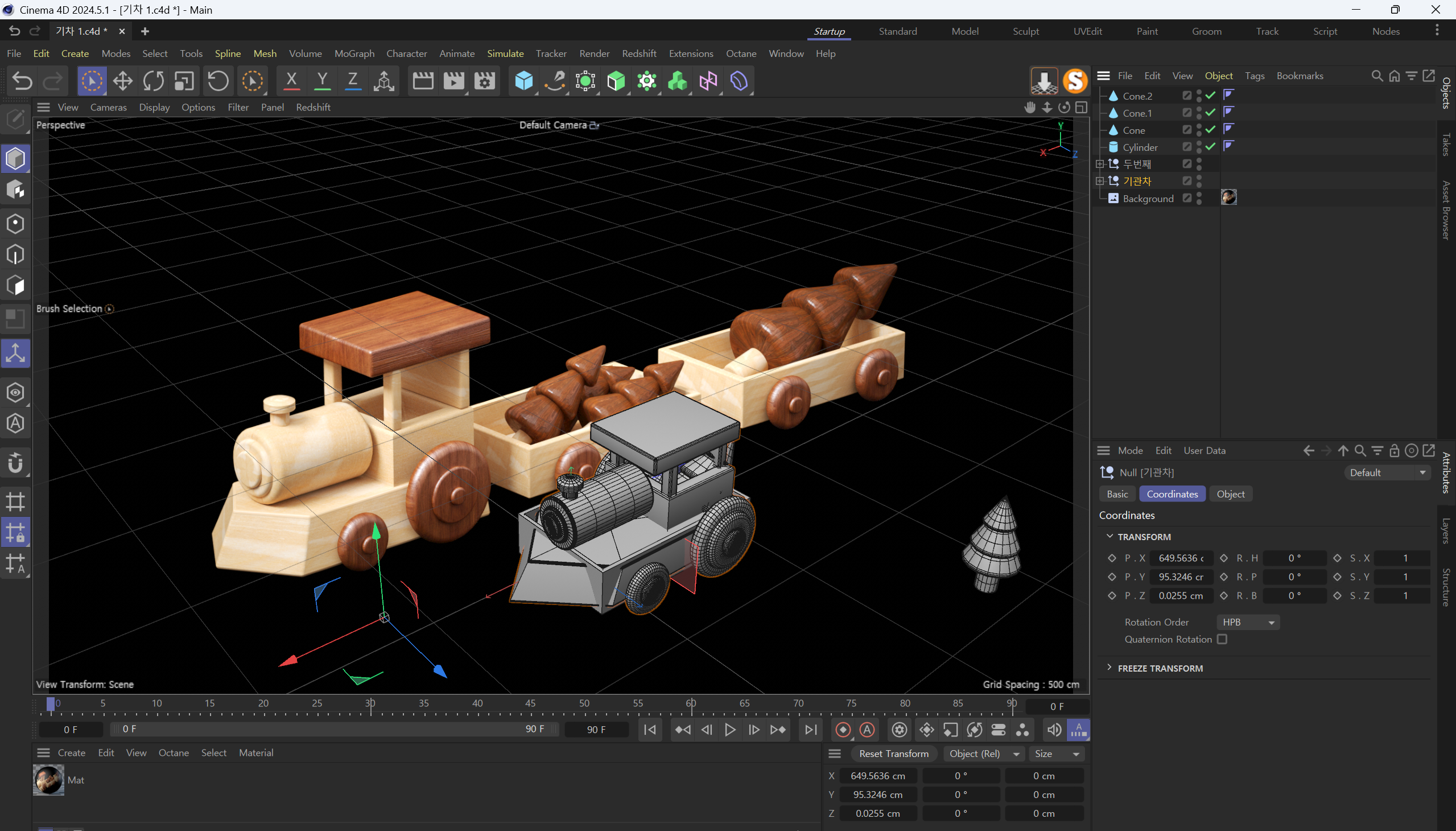Toggle X axis lock icon
The width and height of the screenshot is (1456, 831).
point(291,81)
